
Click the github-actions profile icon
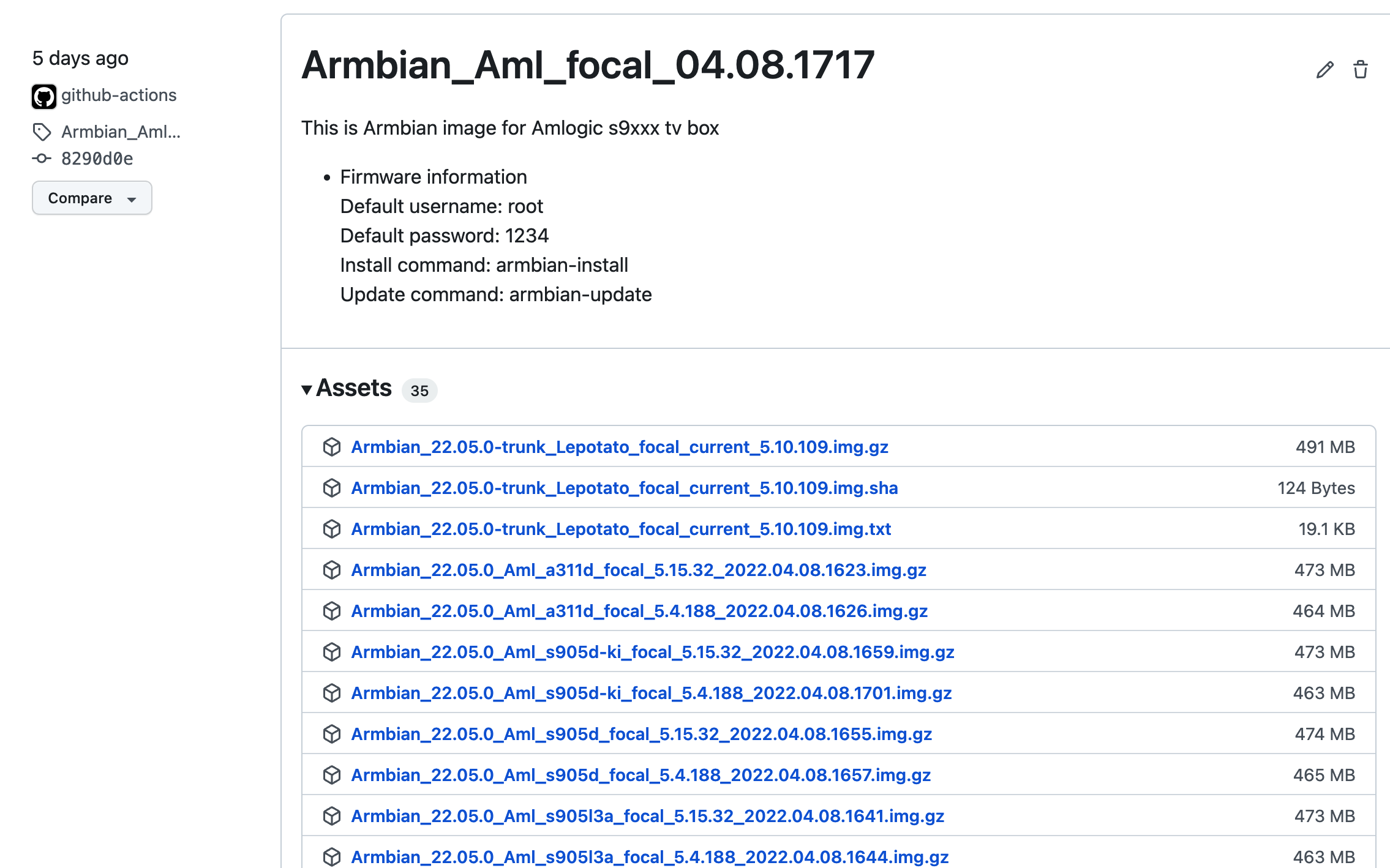coord(43,95)
